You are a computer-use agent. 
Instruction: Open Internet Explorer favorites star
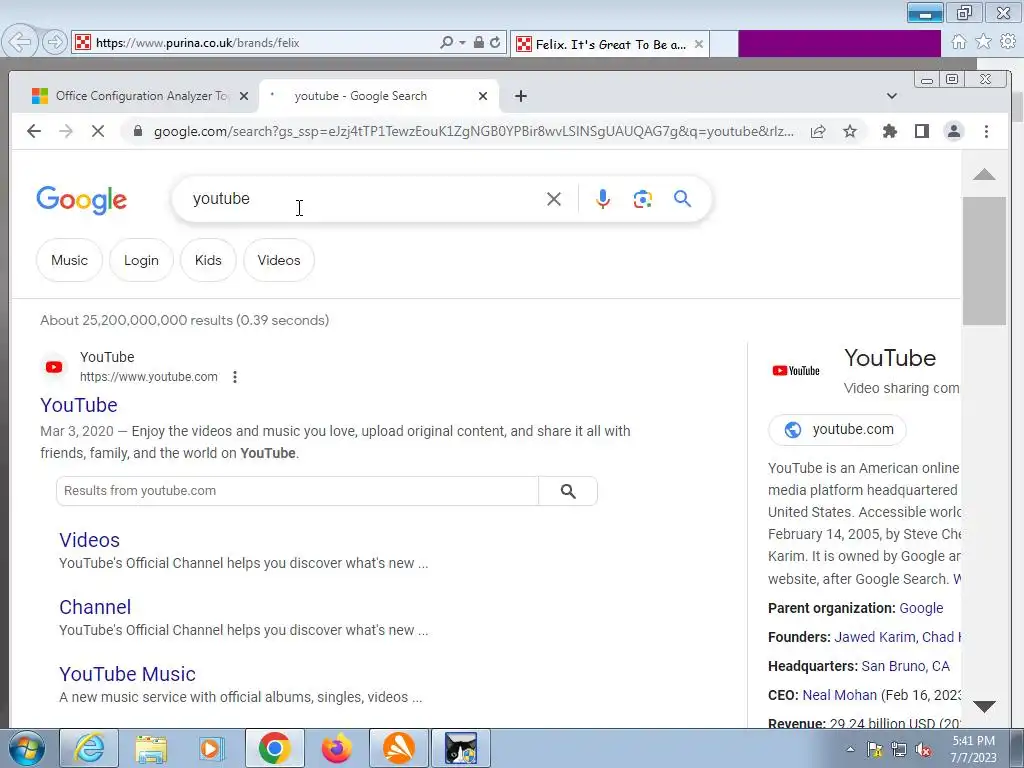pos(984,42)
